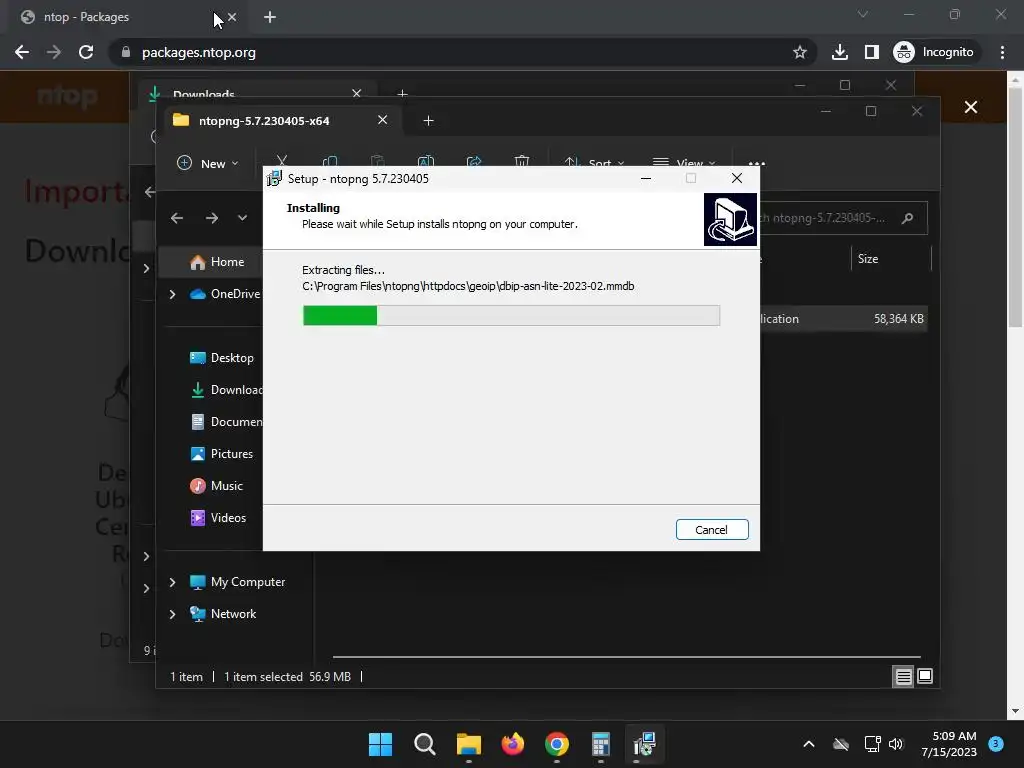Open Windows taskbar Search
Viewport: 1024px width, 768px height.
click(x=424, y=744)
